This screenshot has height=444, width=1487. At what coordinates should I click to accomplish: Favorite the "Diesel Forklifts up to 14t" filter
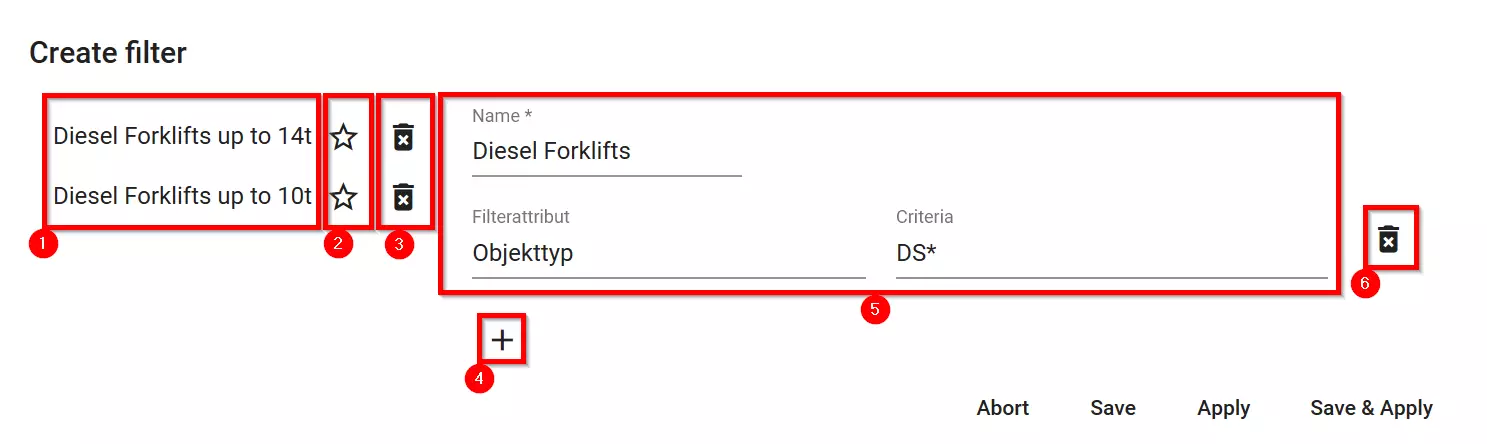[x=344, y=137]
